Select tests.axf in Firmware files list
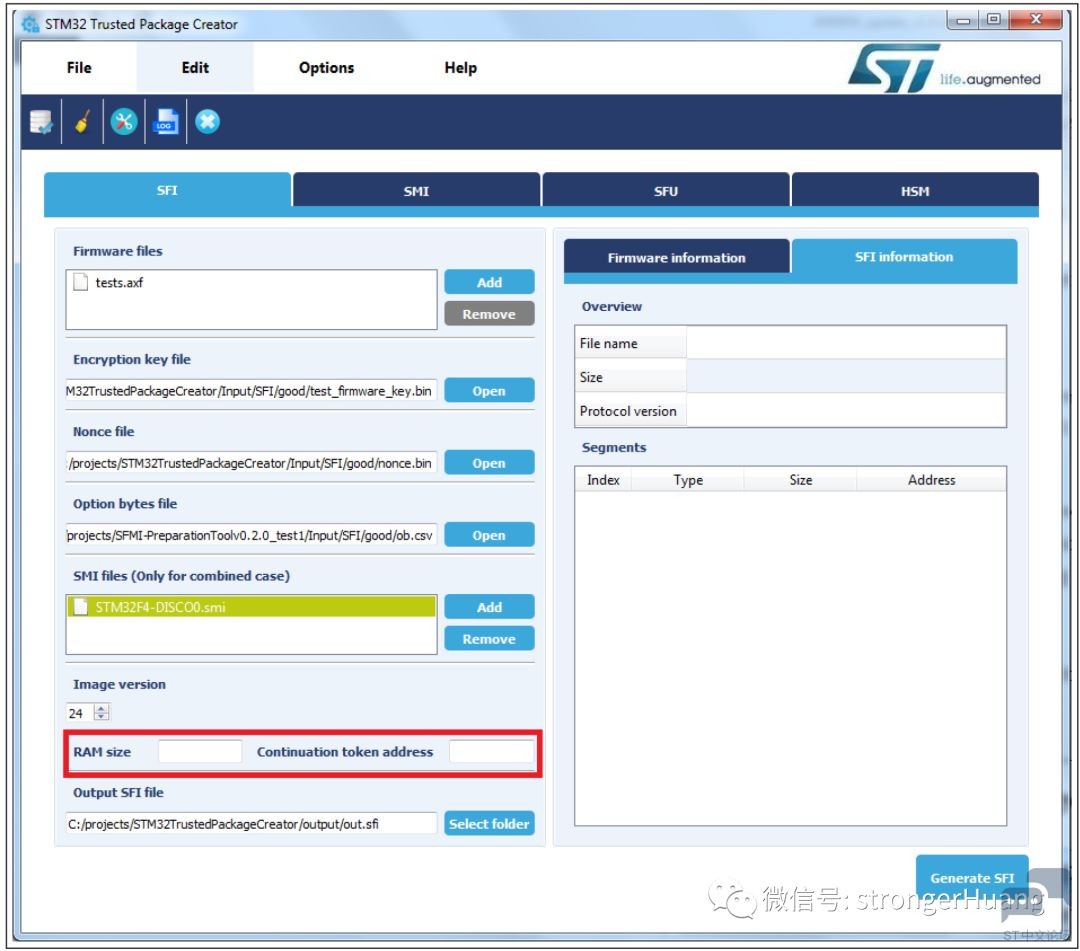This screenshot has width=1080, height=951. 251,282
